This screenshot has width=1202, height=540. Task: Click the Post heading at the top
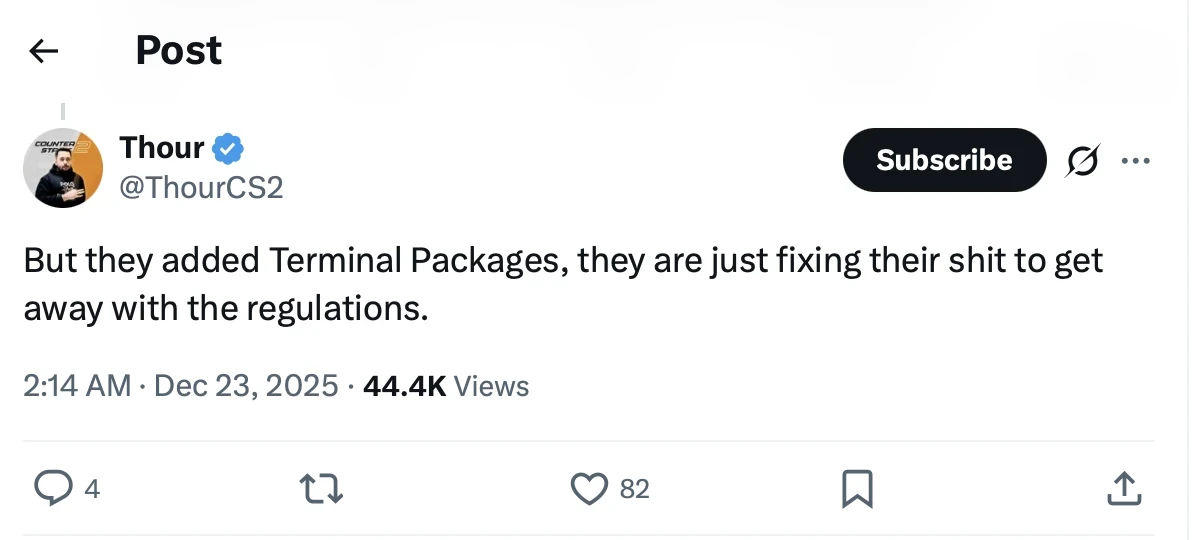coord(179,51)
